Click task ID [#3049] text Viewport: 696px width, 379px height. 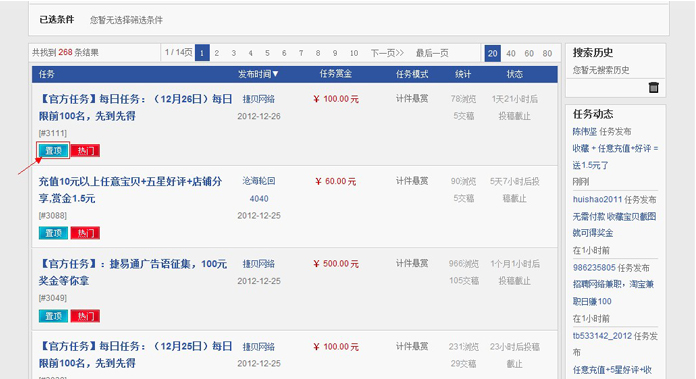click(x=53, y=298)
